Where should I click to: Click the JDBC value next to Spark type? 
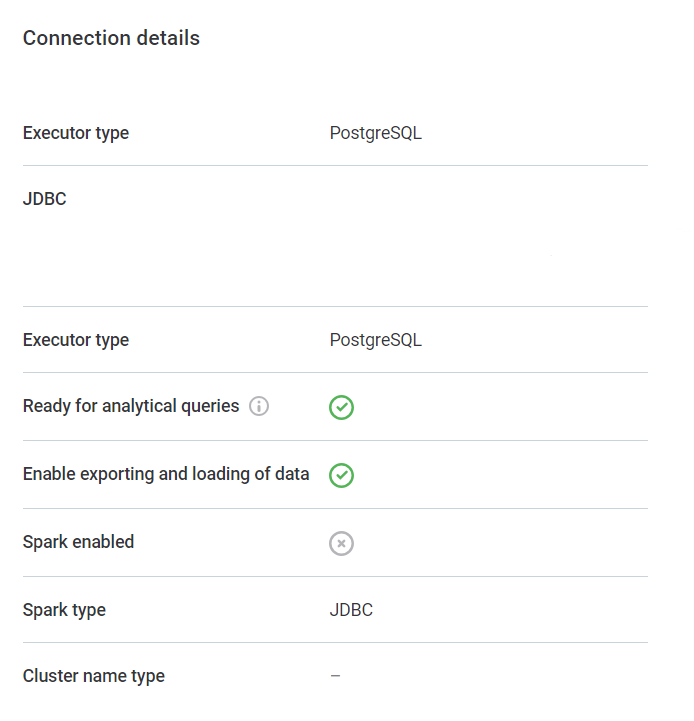click(x=351, y=610)
